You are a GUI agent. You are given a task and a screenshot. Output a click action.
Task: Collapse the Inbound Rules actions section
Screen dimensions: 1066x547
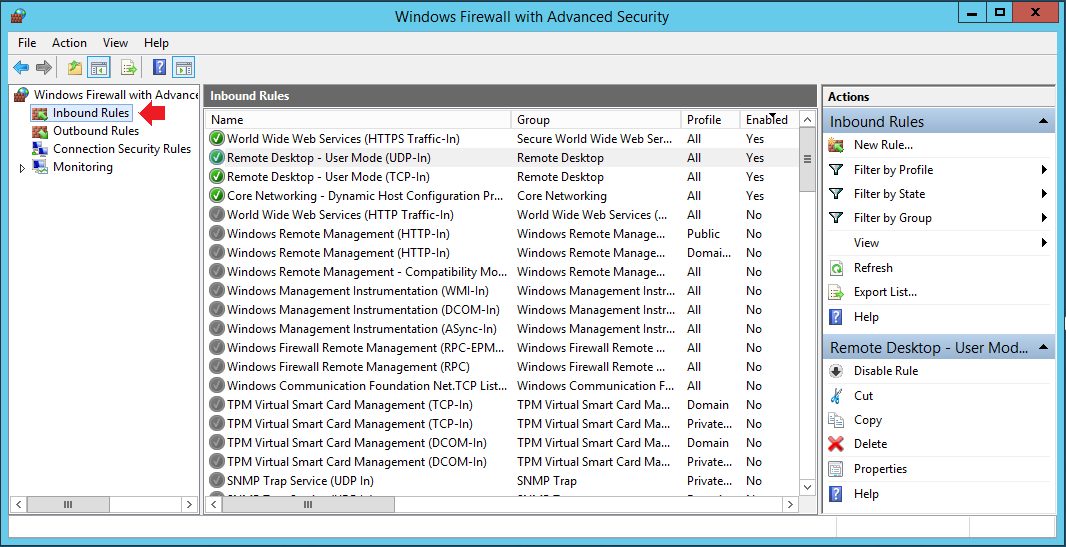tap(1043, 121)
